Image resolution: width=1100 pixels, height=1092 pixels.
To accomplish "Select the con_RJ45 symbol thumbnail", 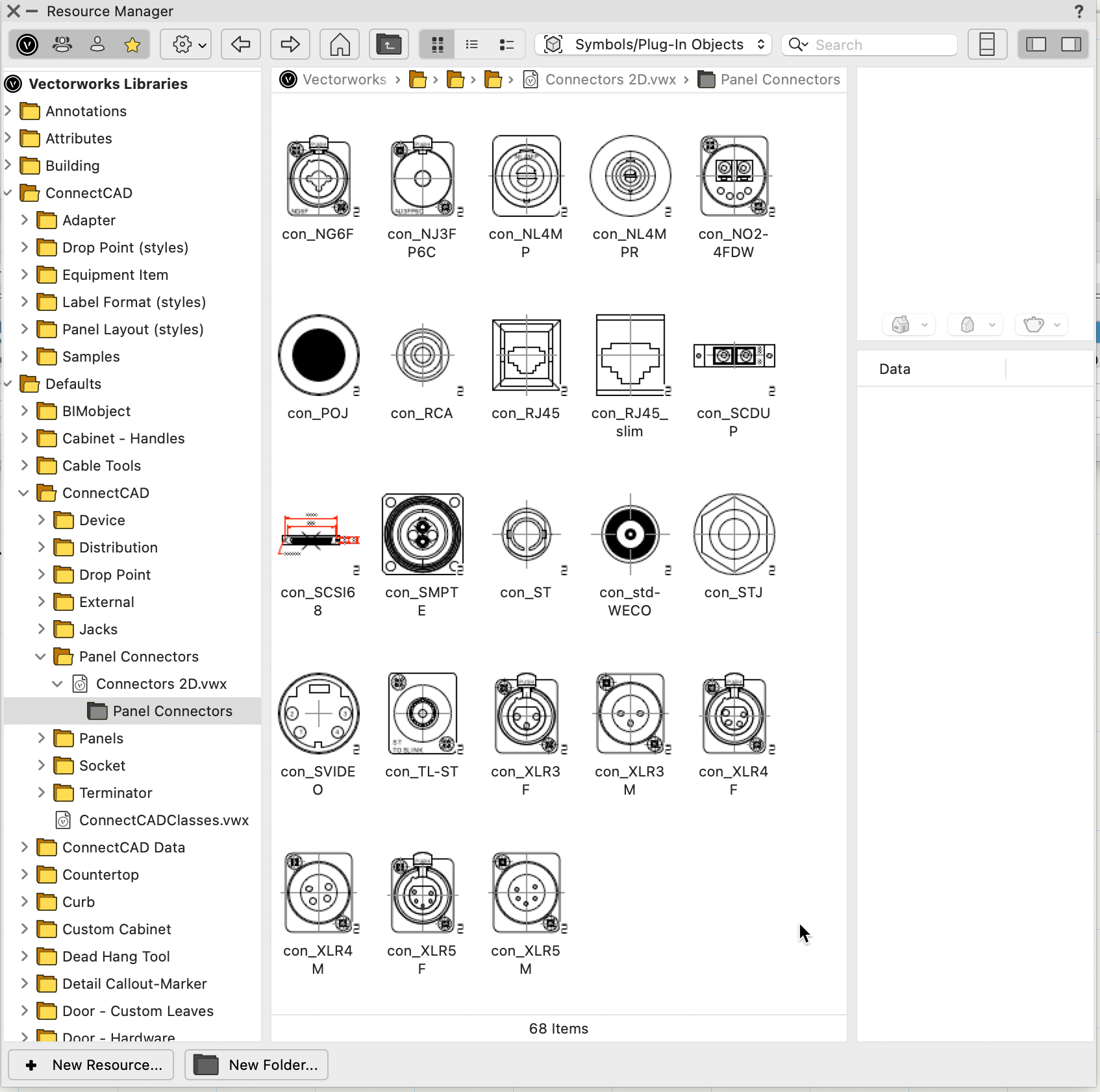I will pos(526,356).
